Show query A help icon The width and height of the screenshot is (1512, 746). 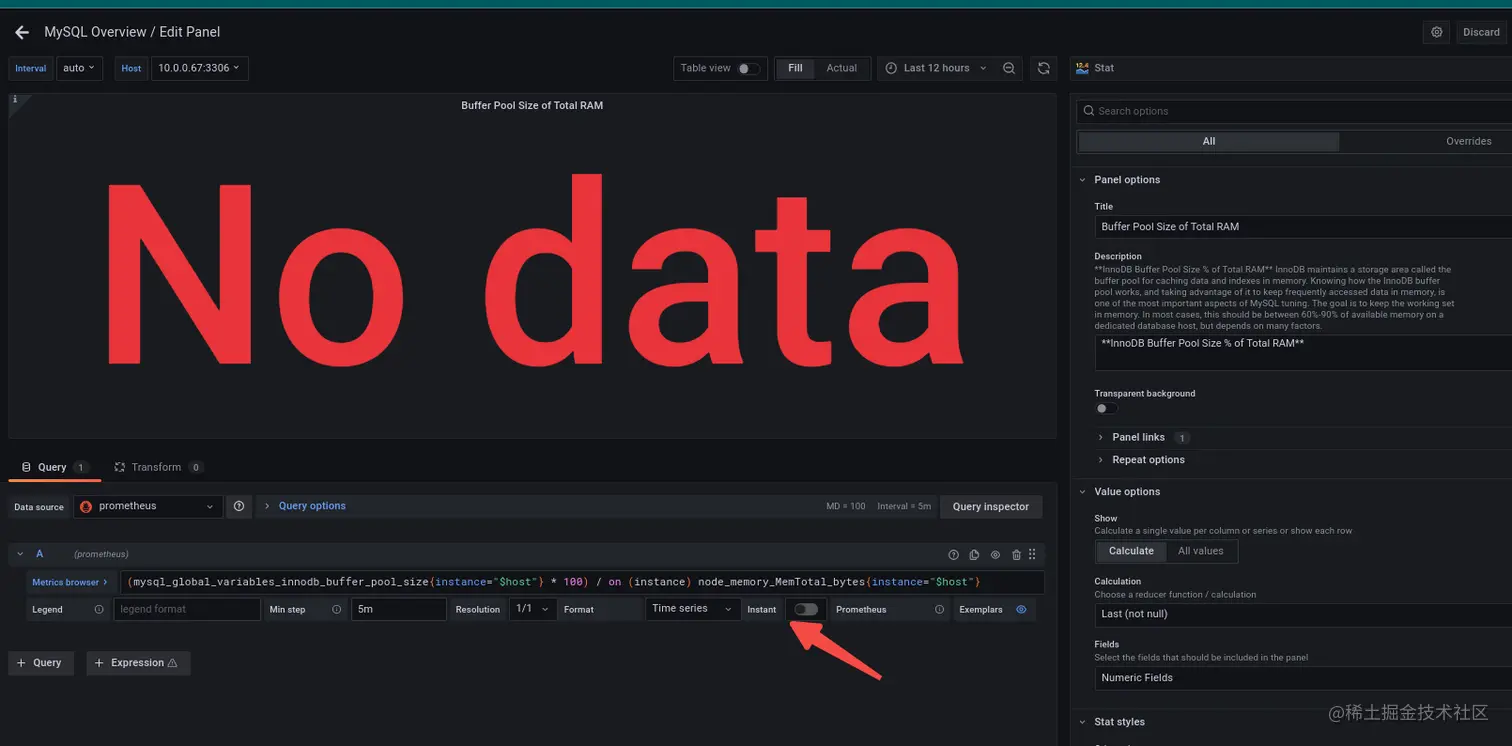[x=953, y=554]
